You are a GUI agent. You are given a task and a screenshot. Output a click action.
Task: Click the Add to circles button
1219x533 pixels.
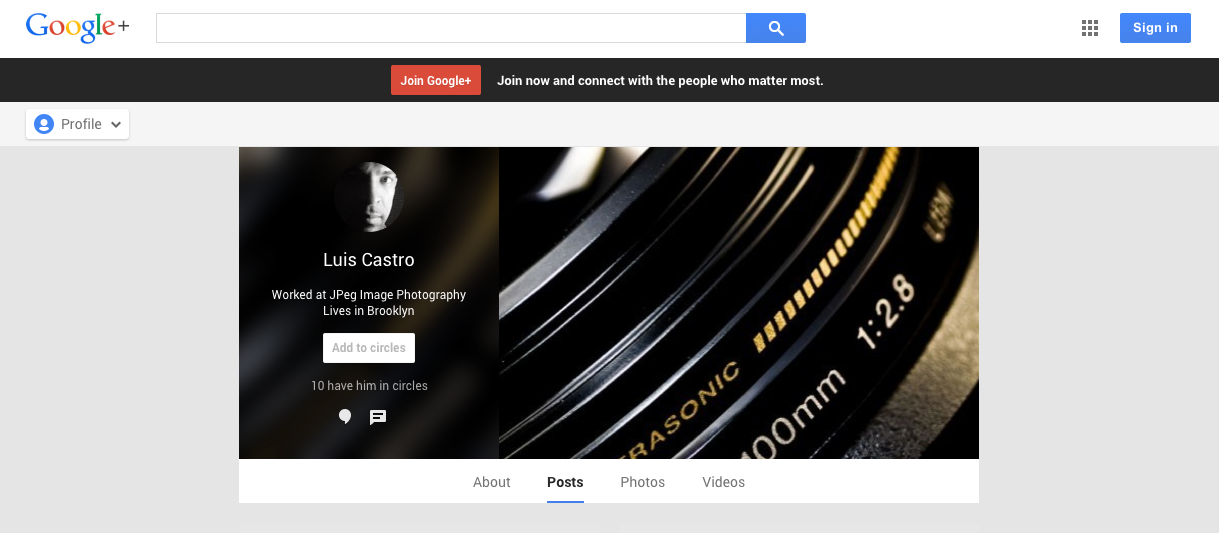tap(369, 348)
